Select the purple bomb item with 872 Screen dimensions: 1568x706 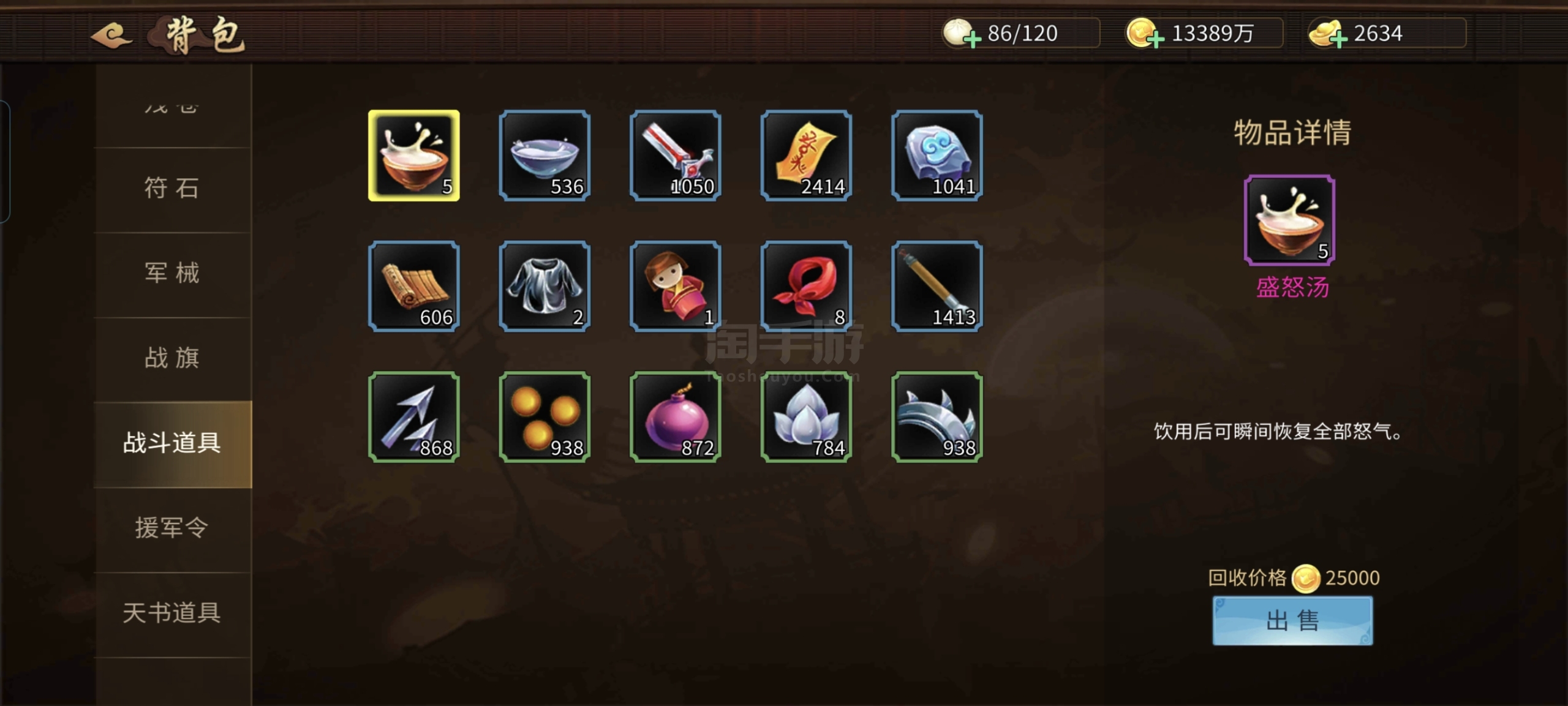675,417
